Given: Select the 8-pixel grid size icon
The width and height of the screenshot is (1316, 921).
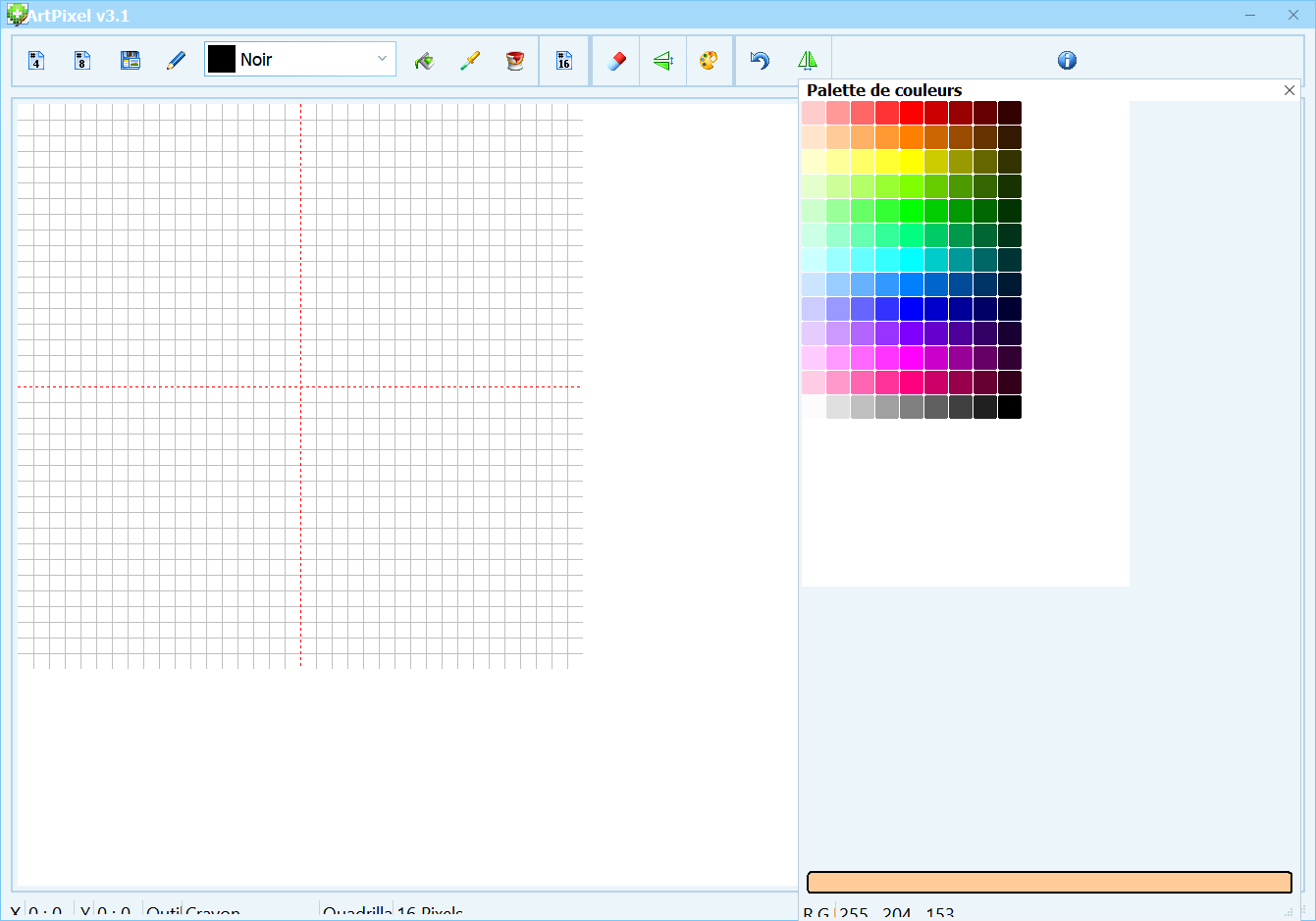Looking at the screenshot, I should [x=82, y=61].
